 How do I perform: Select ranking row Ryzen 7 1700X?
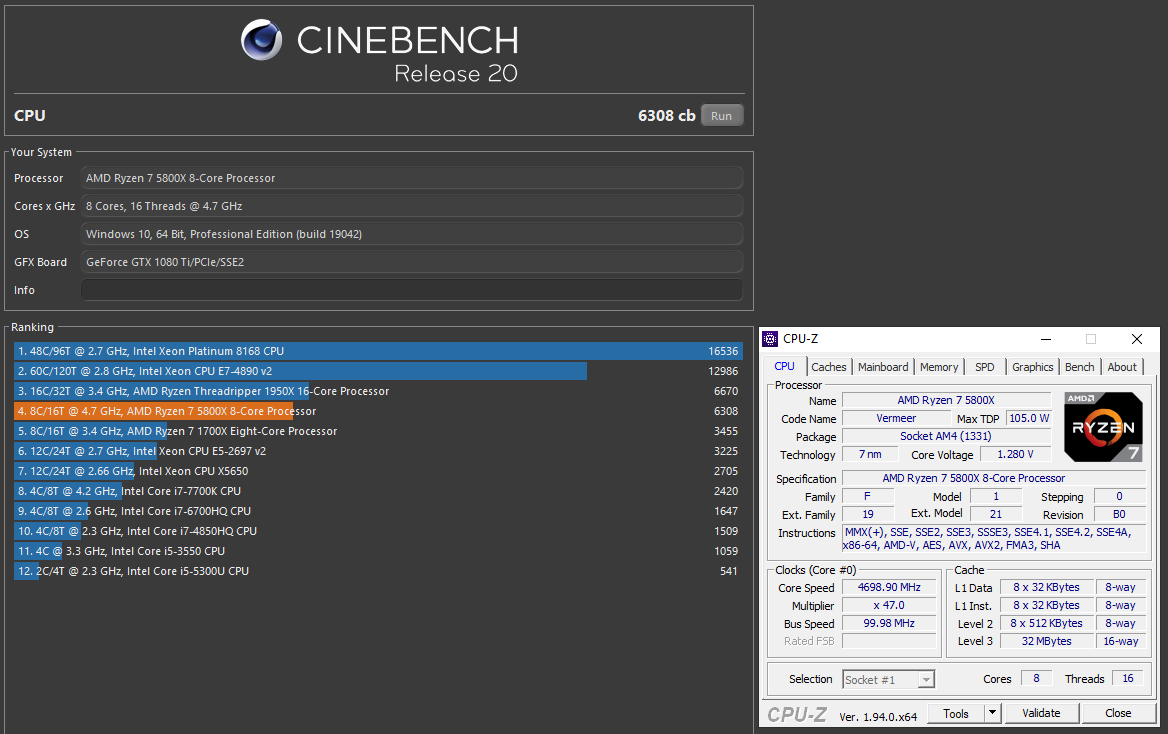coord(378,431)
